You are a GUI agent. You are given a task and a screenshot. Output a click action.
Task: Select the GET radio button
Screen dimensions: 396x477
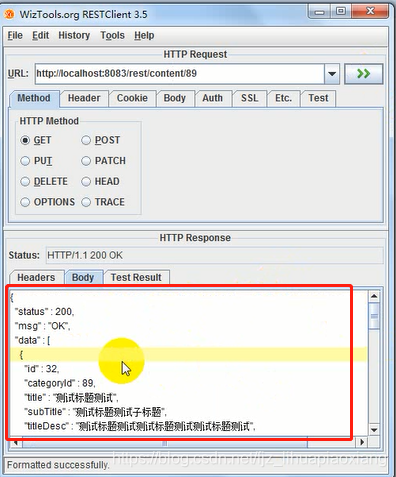click(x=25, y=140)
